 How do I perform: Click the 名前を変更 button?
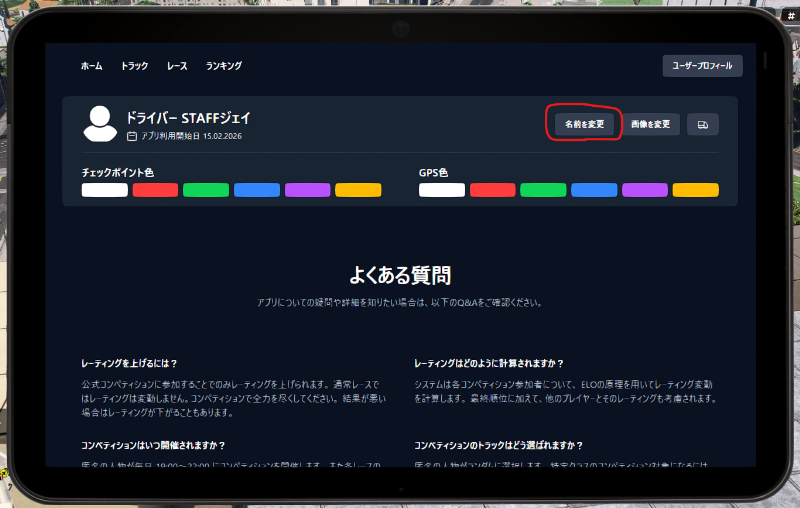point(584,124)
